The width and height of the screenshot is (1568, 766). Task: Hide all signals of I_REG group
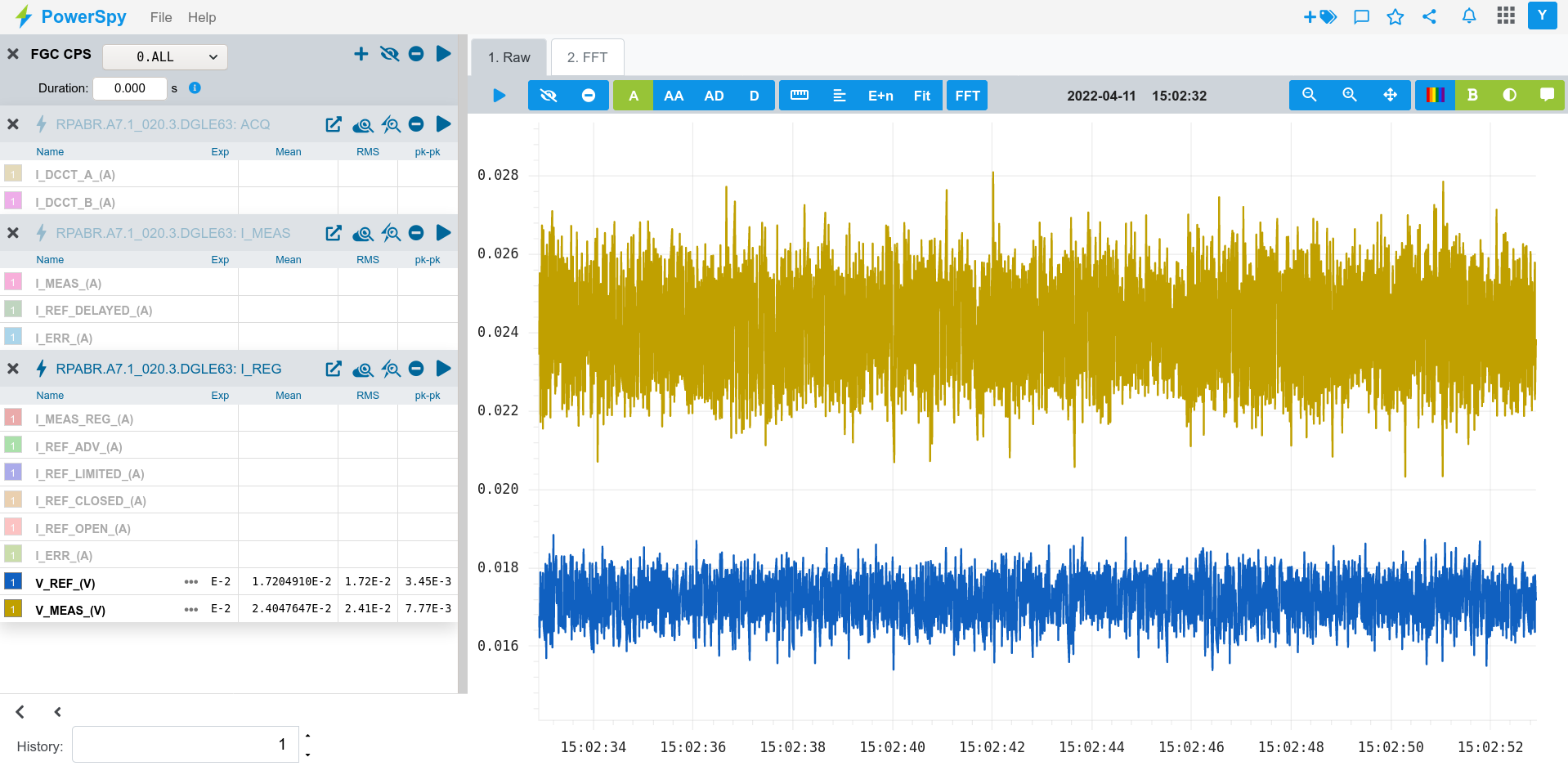pos(391,369)
